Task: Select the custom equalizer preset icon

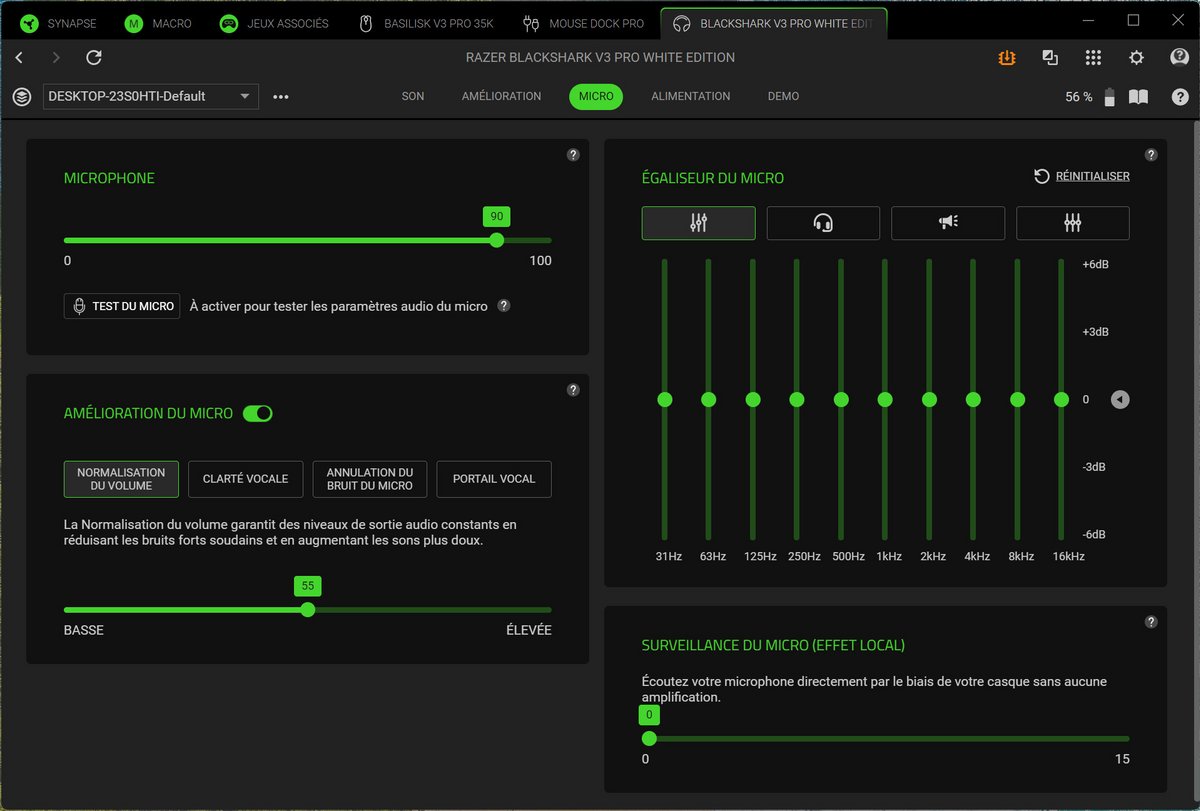Action: click(1073, 223)
